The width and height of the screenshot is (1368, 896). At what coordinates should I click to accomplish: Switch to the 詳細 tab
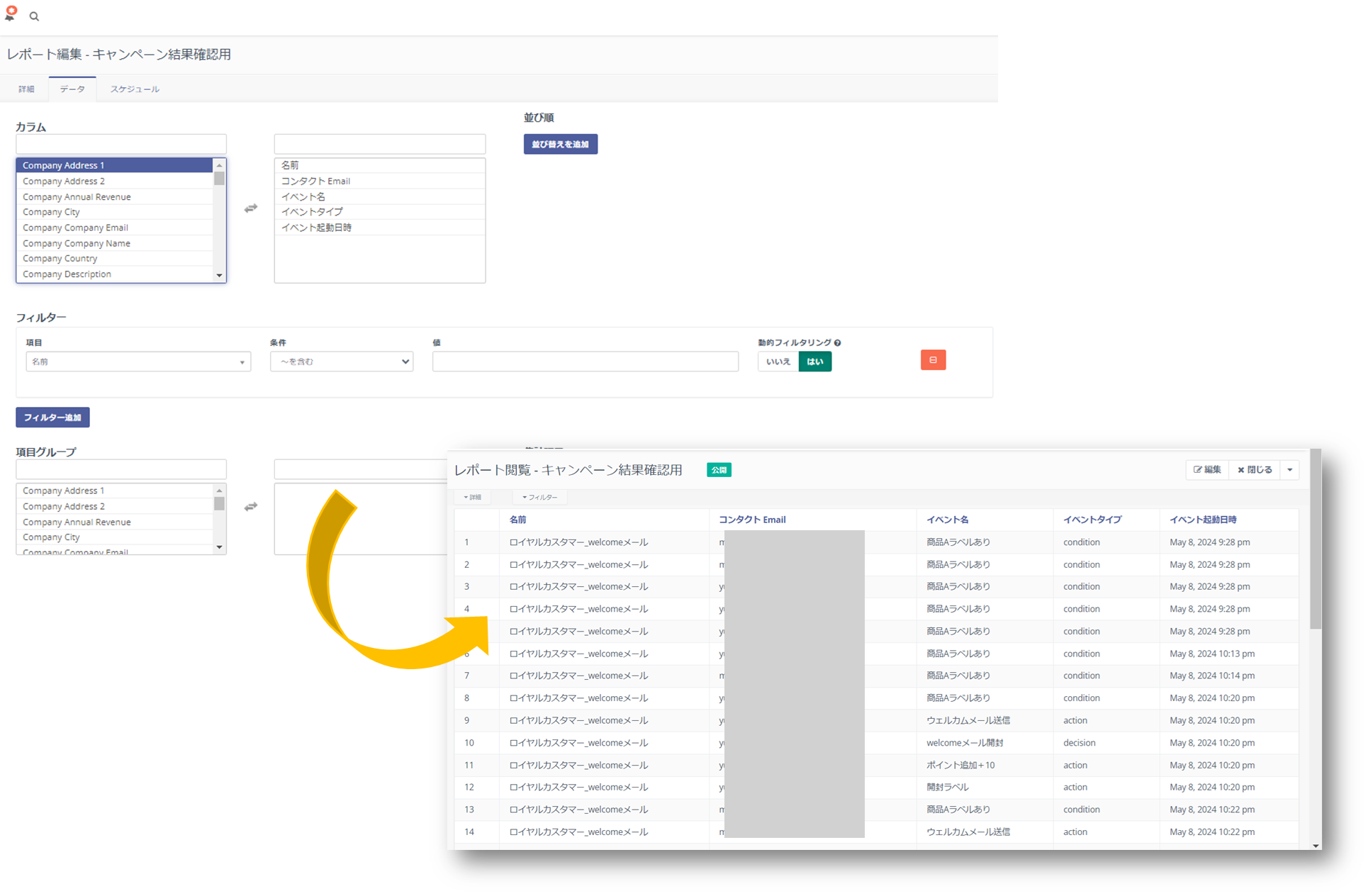26,89
